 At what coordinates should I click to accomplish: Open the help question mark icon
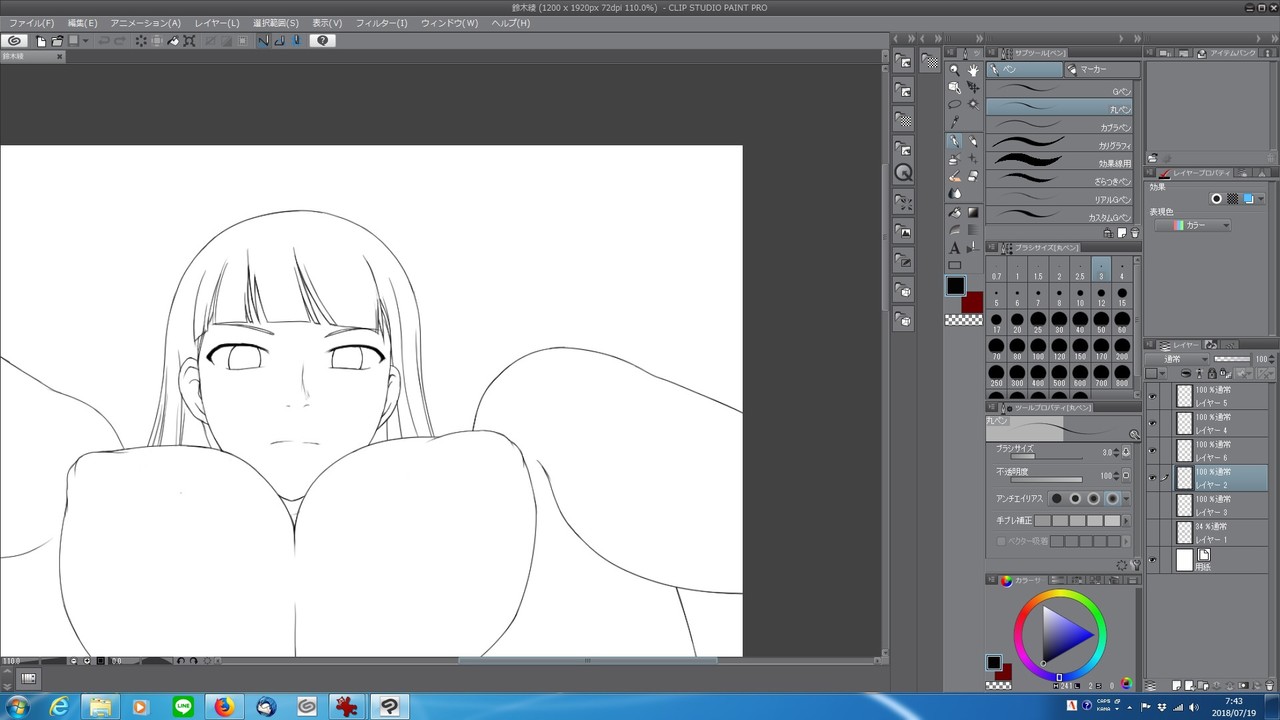tap(322, 41)
